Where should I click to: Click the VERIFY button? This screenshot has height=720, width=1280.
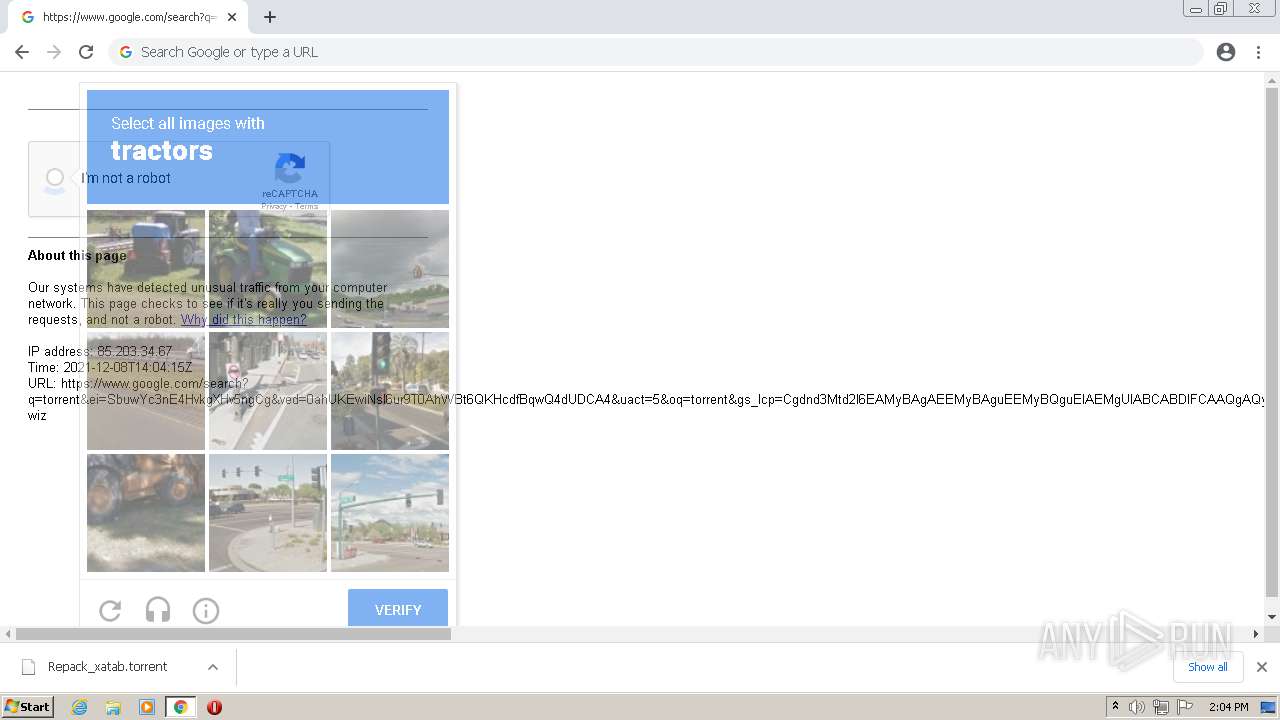point(398,609)
